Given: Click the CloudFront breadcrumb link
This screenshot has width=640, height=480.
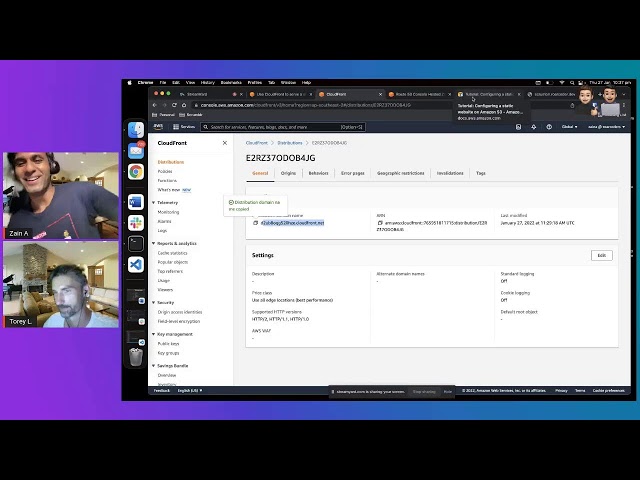Looking at the screenshot, I should 257,143.
